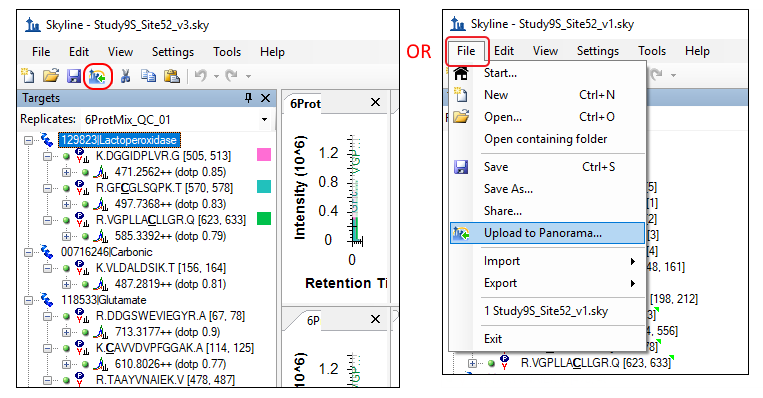Click the Glutamate protein icon
763x398 pixels.
47,300
